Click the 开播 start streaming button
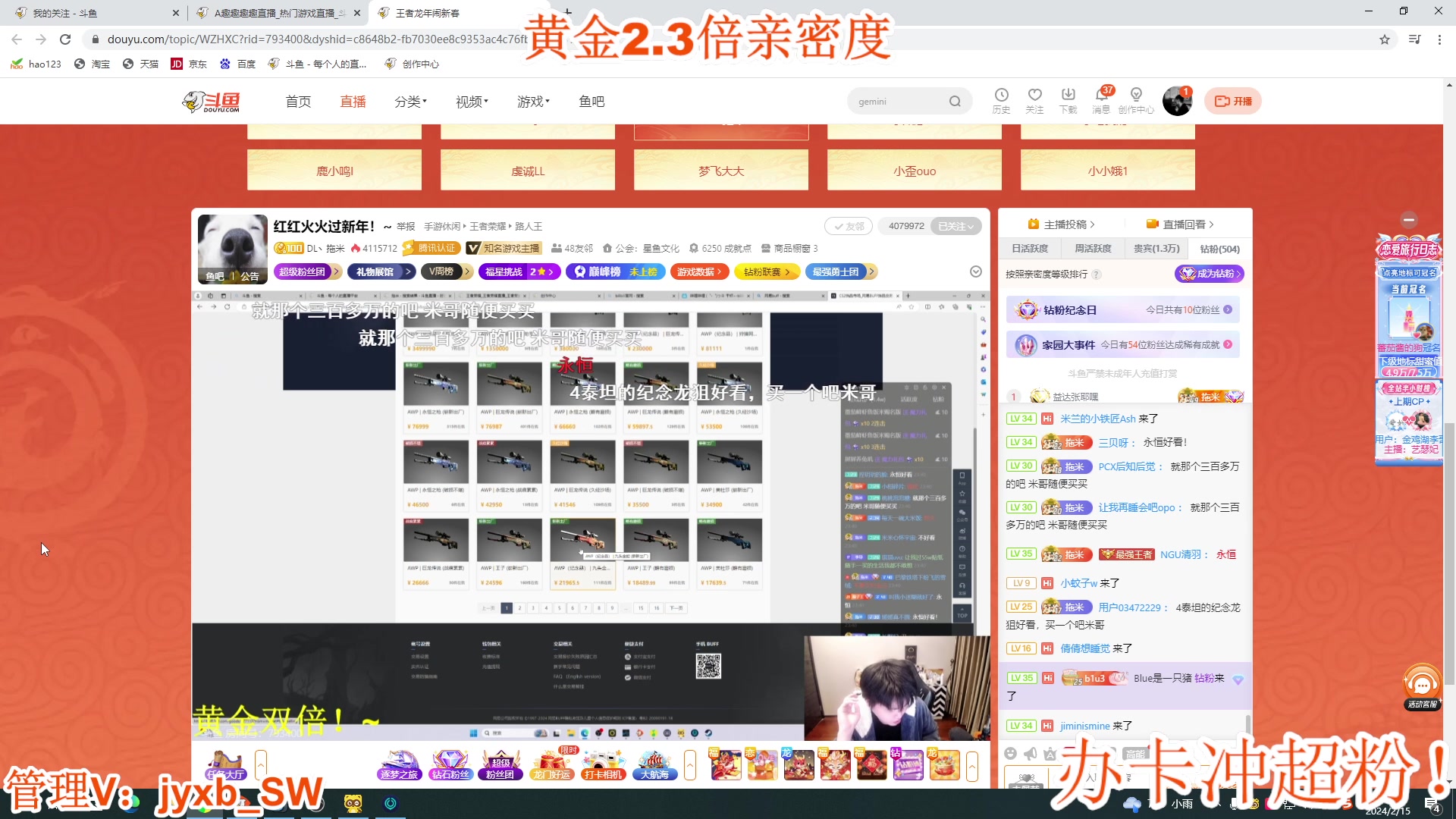Screen dimensions: 1456x819 [1233, 101]
